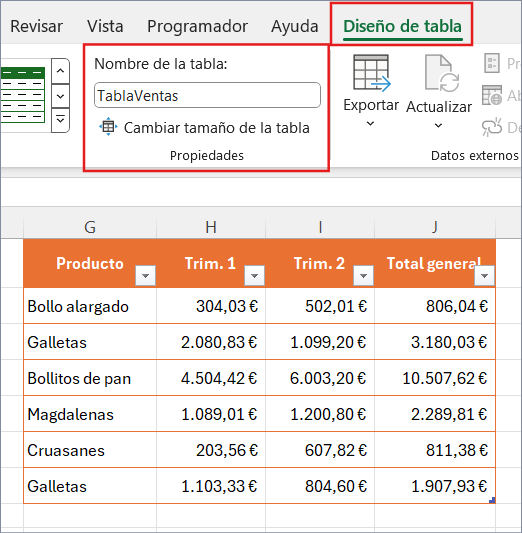Click the cell 203,56 €

coord(211,450)
